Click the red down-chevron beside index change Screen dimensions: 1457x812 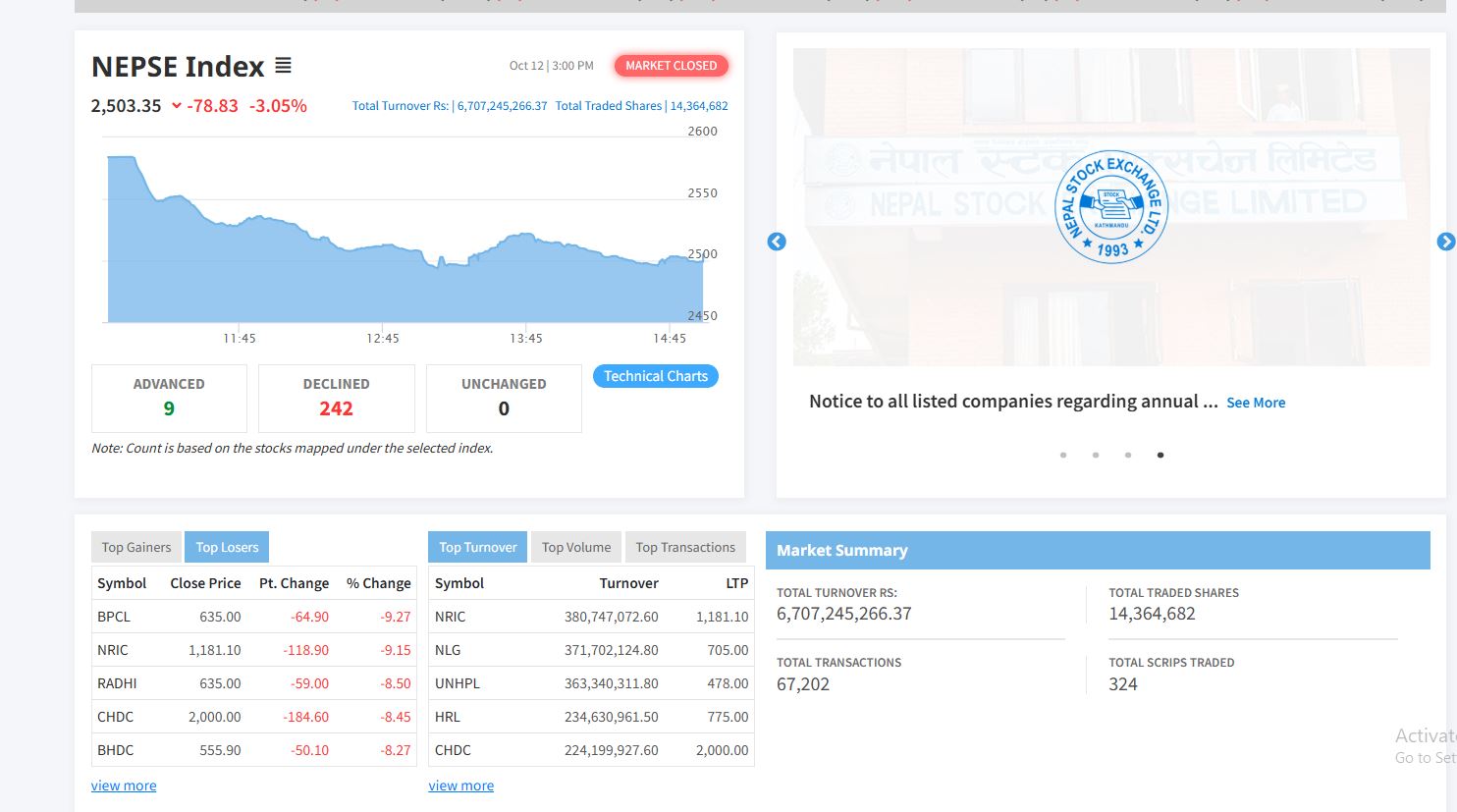click(x=177, y=106)
